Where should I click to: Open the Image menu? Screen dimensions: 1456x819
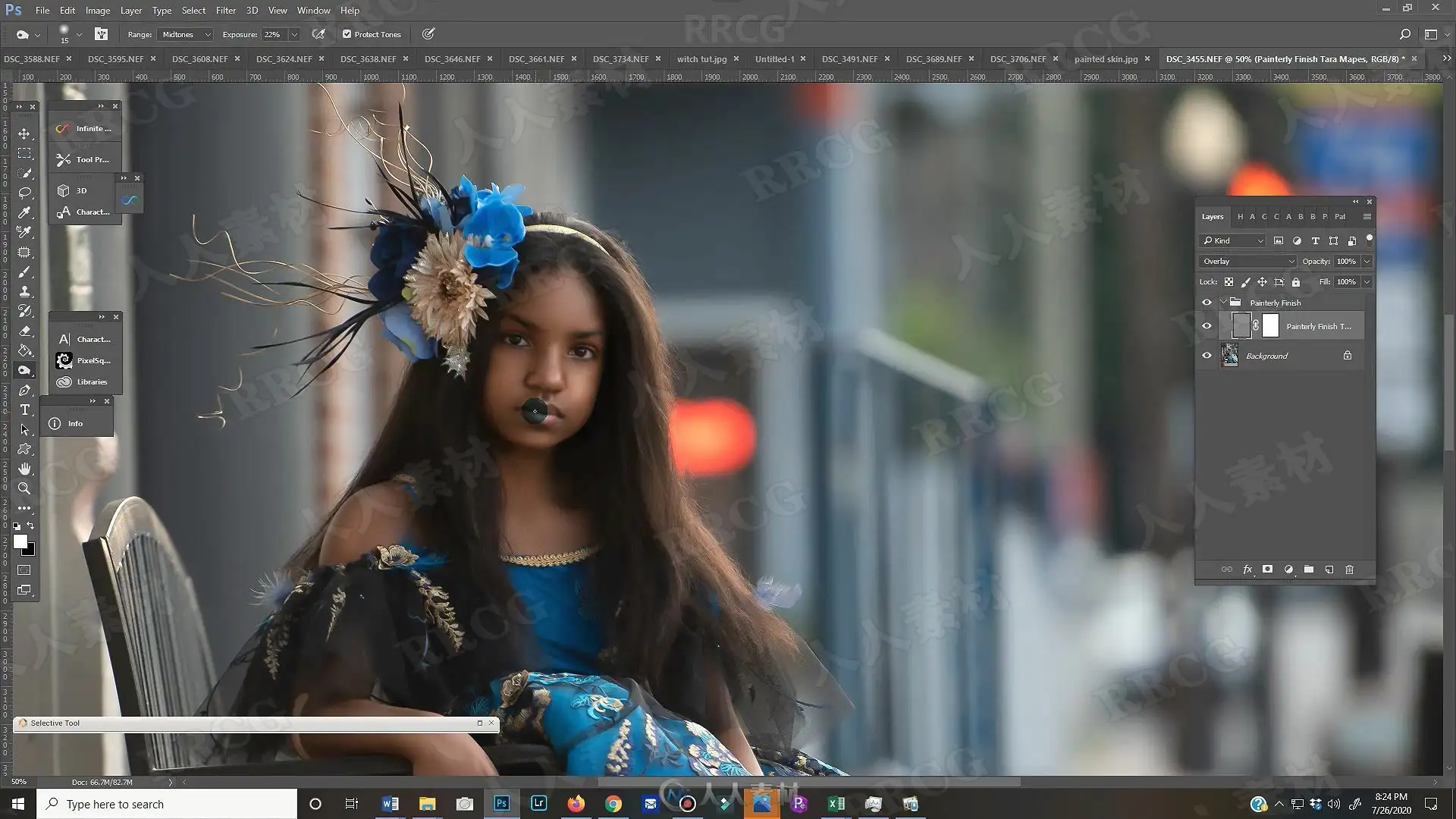(98, 10)
